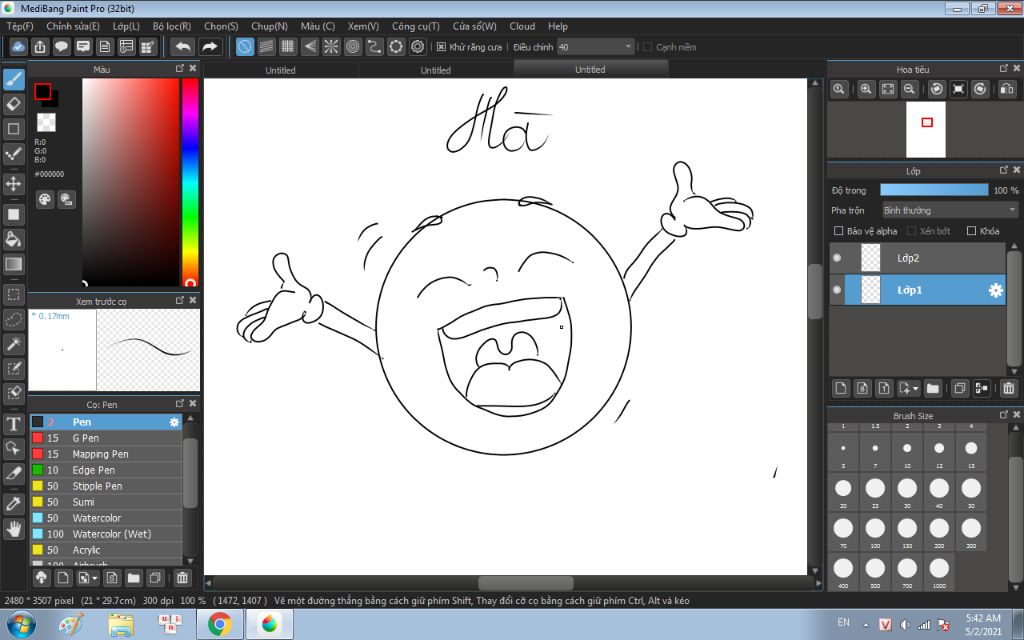Select the Hand pan tool
The image size is (1024, 640).
[14, 528]
